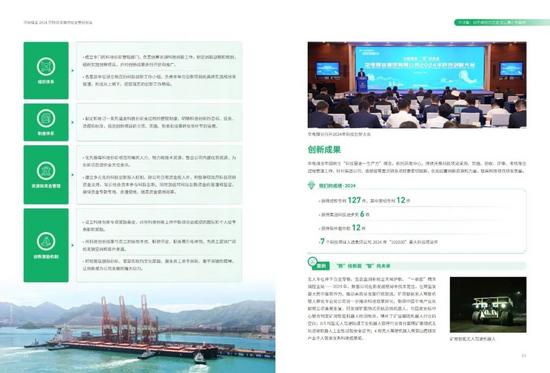Image resolution: width=550 pixels, height=373 pixels.
Task: Click the small arrow beside the bottom green card
Action: (73, 245)
